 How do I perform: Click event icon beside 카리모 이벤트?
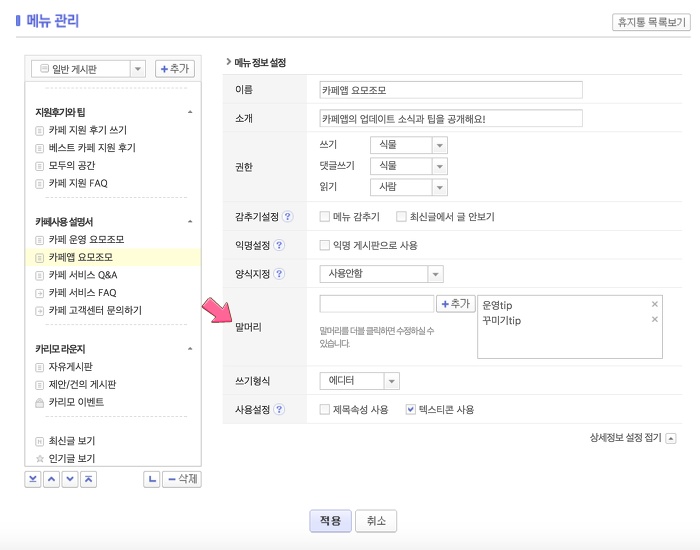pos(39,403)
